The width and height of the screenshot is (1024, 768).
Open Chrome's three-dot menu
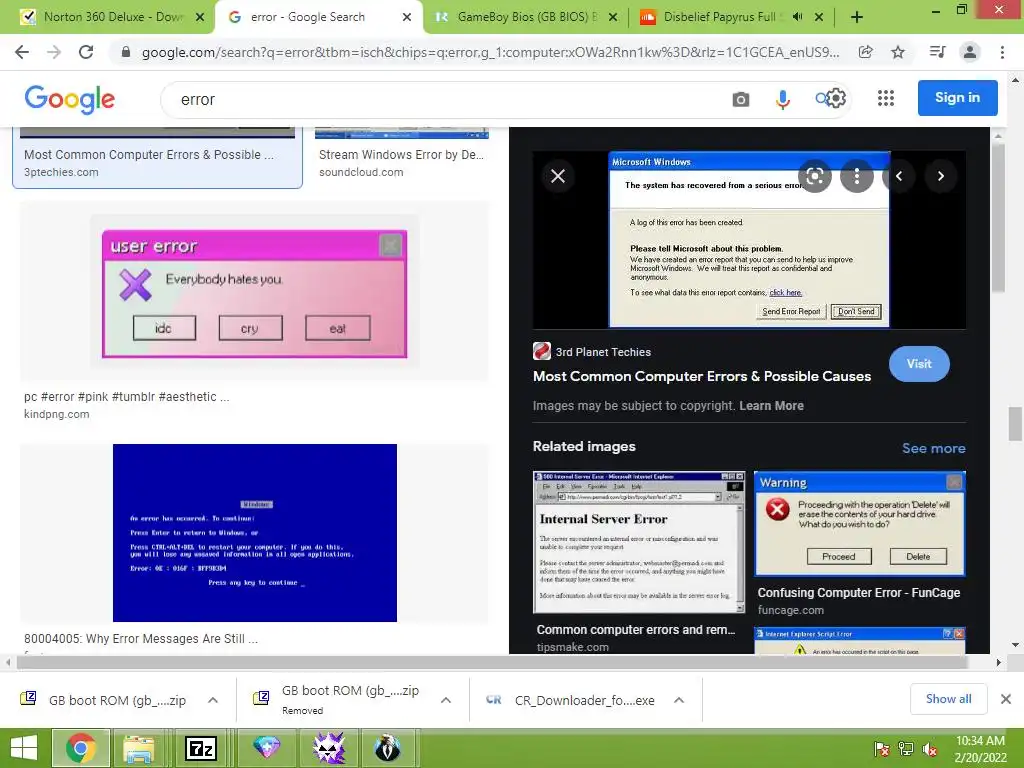(1002, 52)
